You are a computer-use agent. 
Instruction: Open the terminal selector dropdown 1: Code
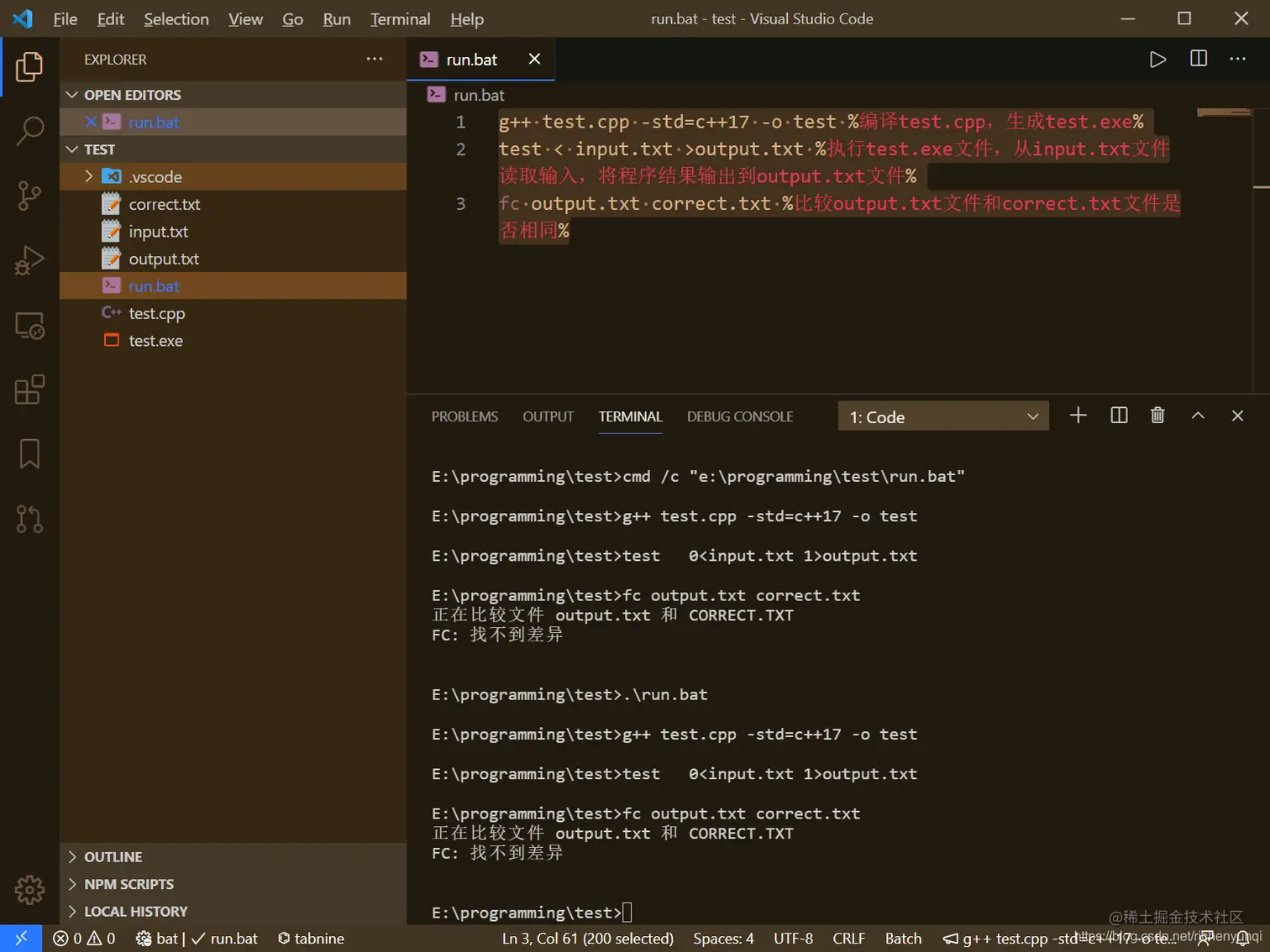[x=943, y=416]
